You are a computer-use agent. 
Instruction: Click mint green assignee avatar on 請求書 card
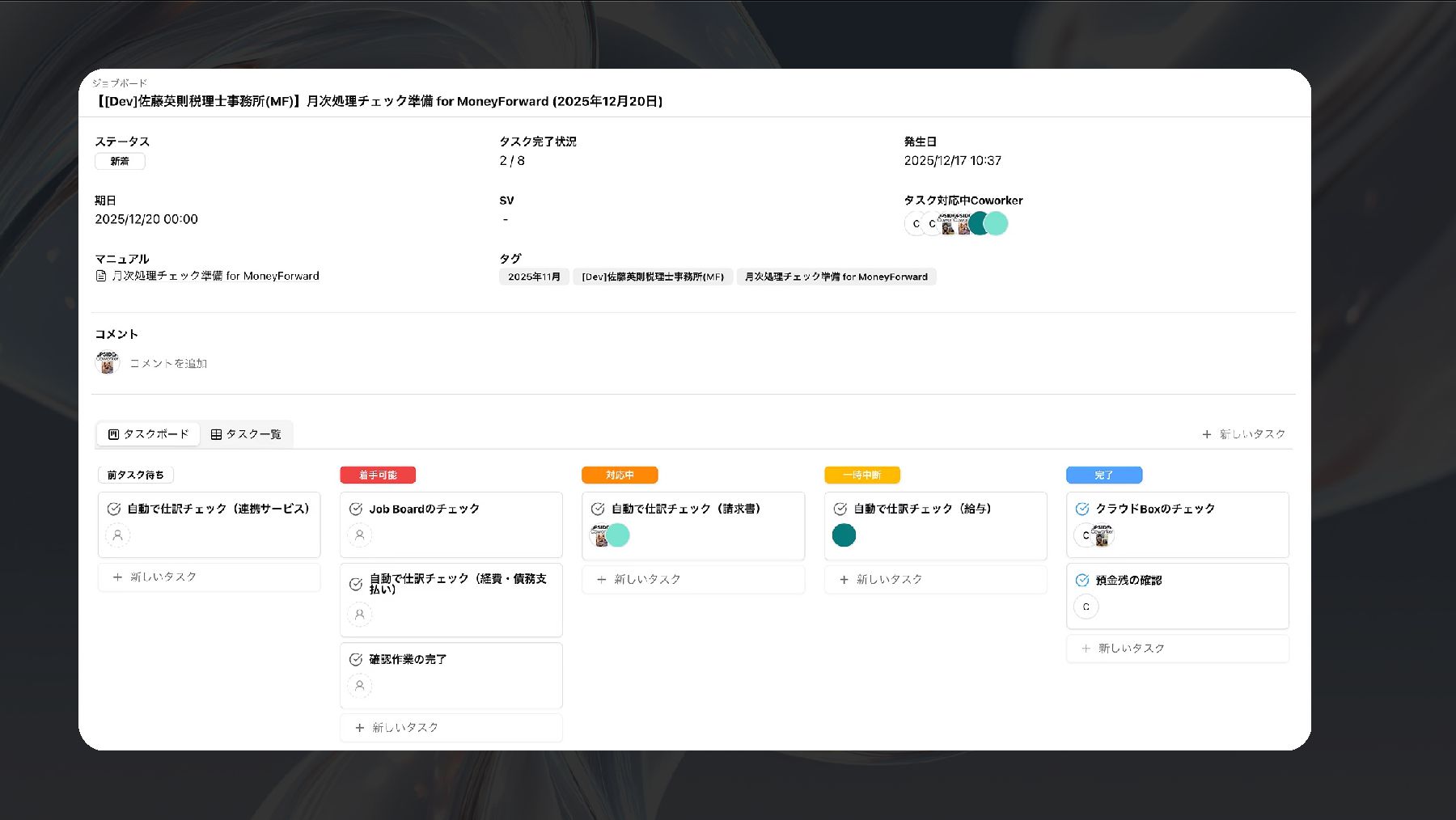coord(619,535)
